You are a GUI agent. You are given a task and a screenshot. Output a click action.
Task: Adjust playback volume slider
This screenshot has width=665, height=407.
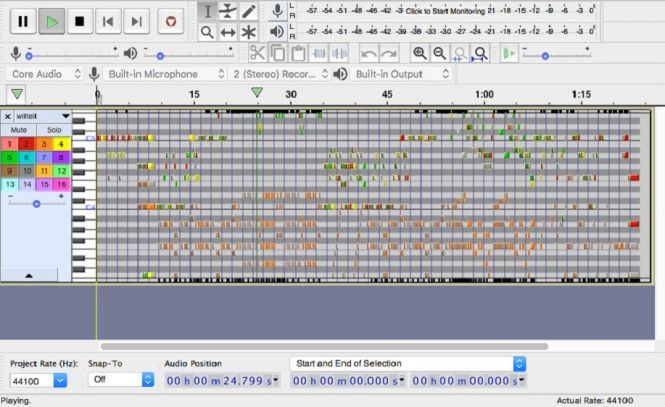coord(160,56)
